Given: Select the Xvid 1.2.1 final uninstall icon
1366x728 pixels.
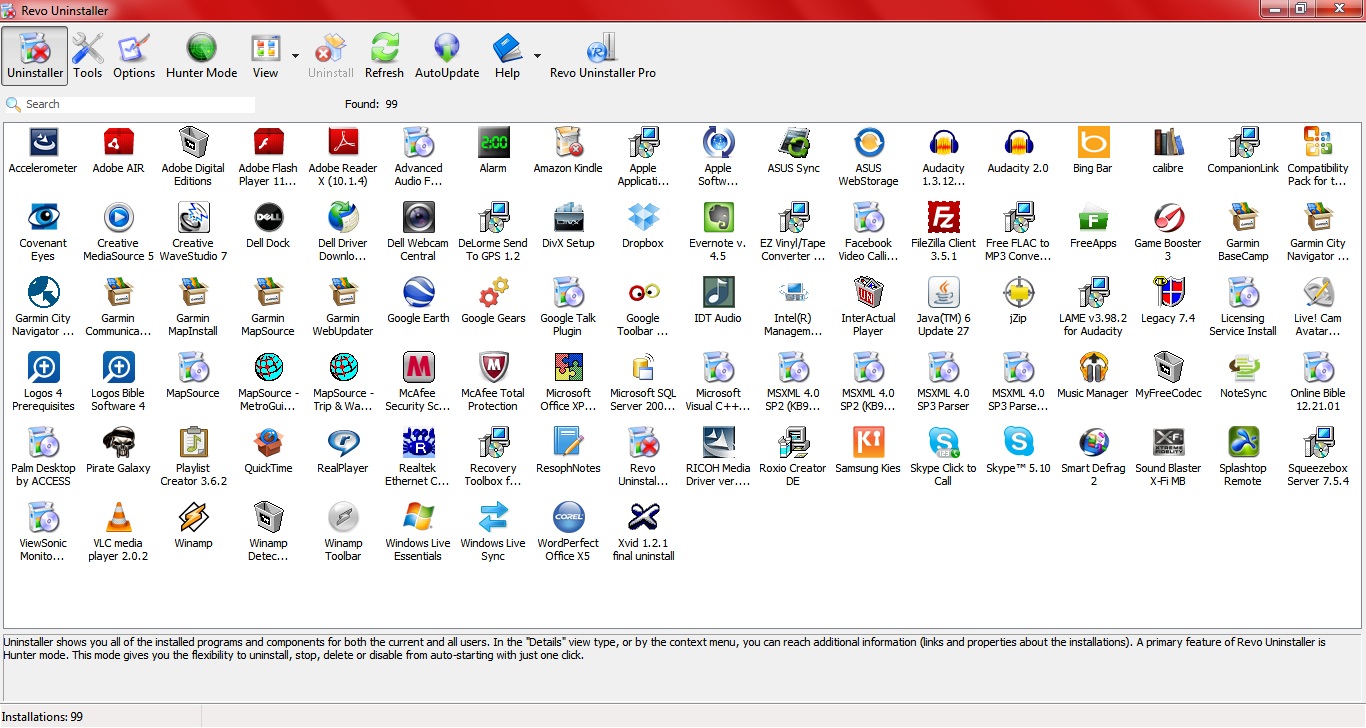Looking at the screenshot, I should [x=643, y=518].
